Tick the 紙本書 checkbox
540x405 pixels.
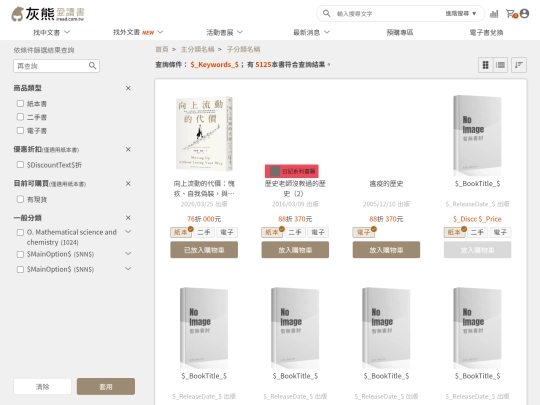20,104
